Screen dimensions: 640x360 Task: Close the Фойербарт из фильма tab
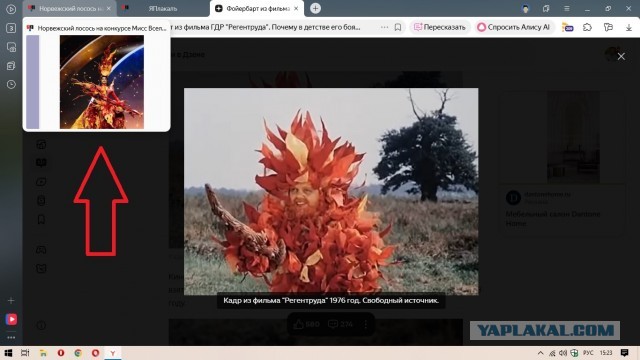tap(296, 9)
